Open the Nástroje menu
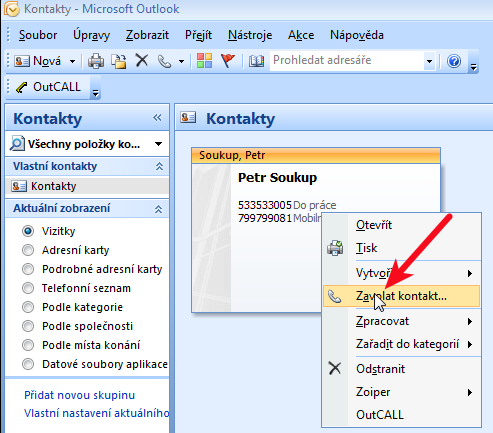 click(x=250, y=35)
